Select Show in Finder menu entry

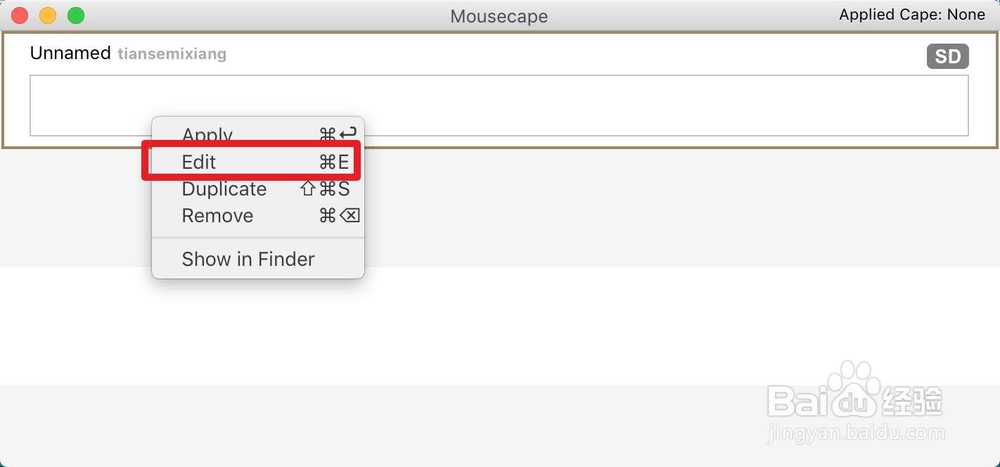(258, 259)
